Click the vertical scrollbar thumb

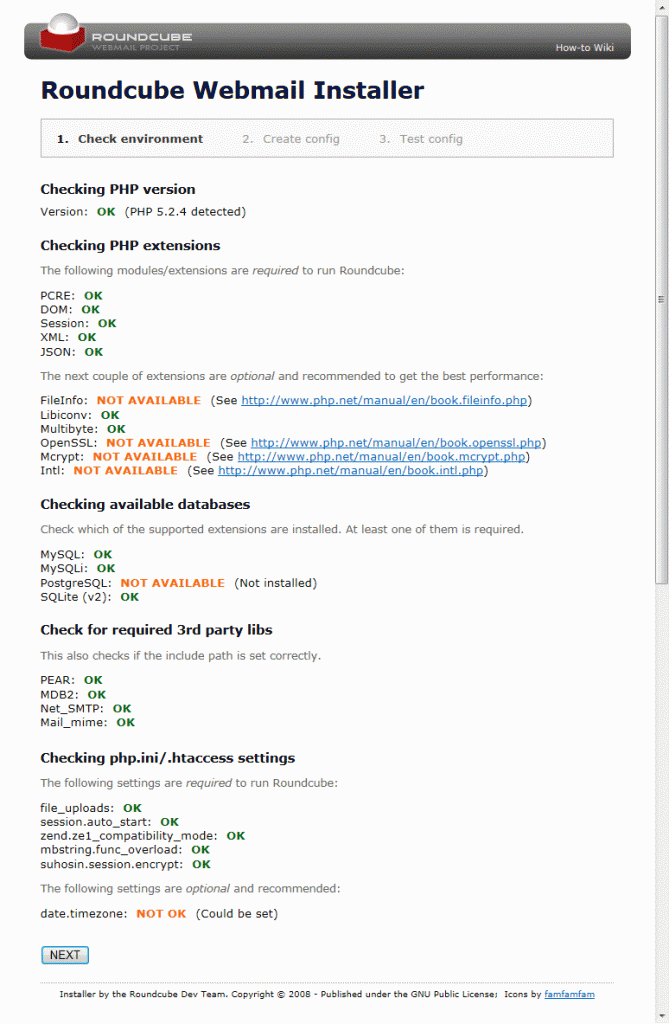[x=662, y=299]
